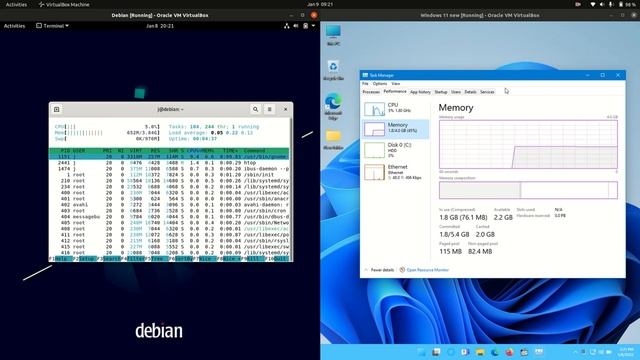Click the F9 Kill key in htop
640x360 pixels.
(253, 259)
